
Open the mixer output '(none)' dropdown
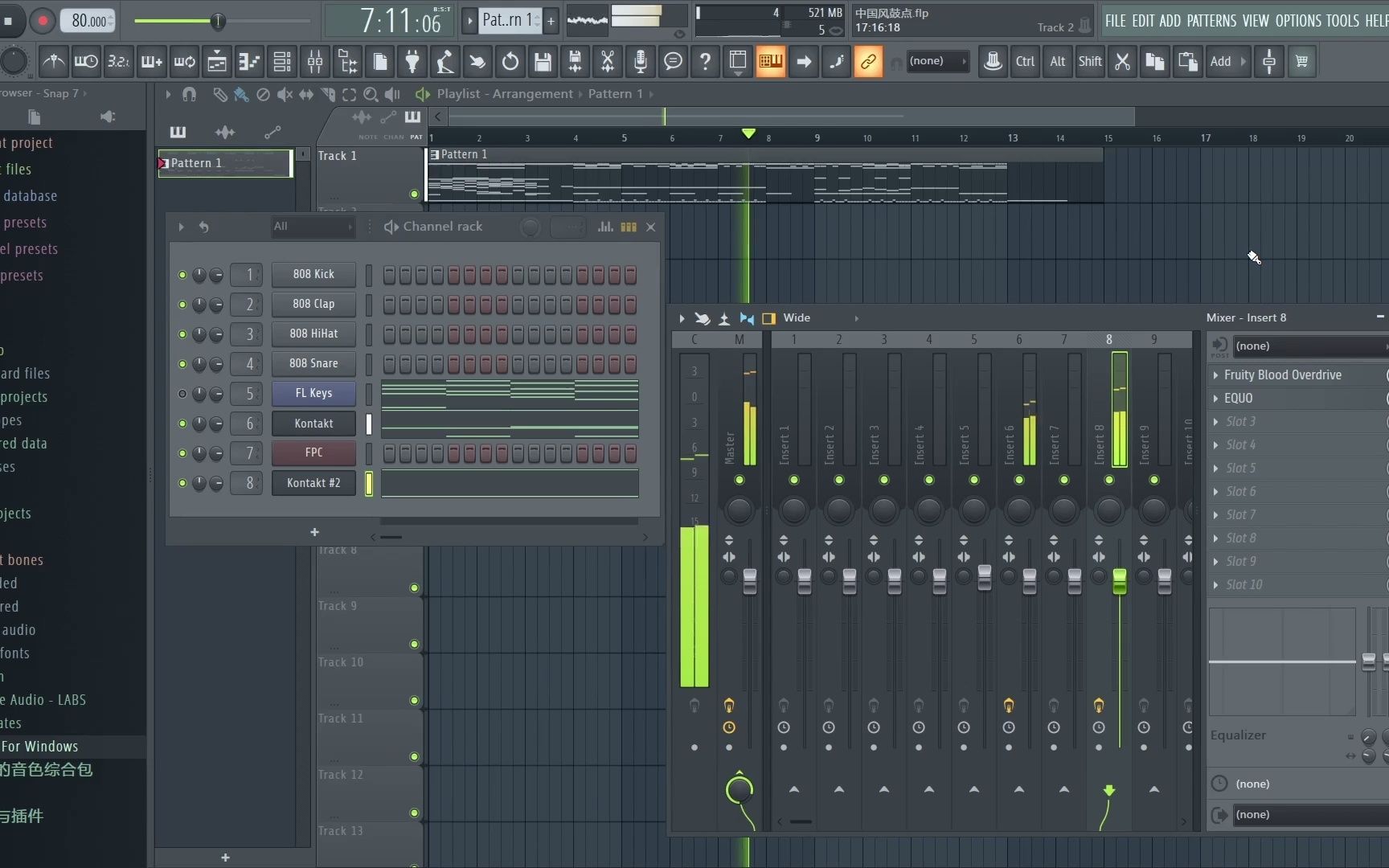pos(1310,815)
